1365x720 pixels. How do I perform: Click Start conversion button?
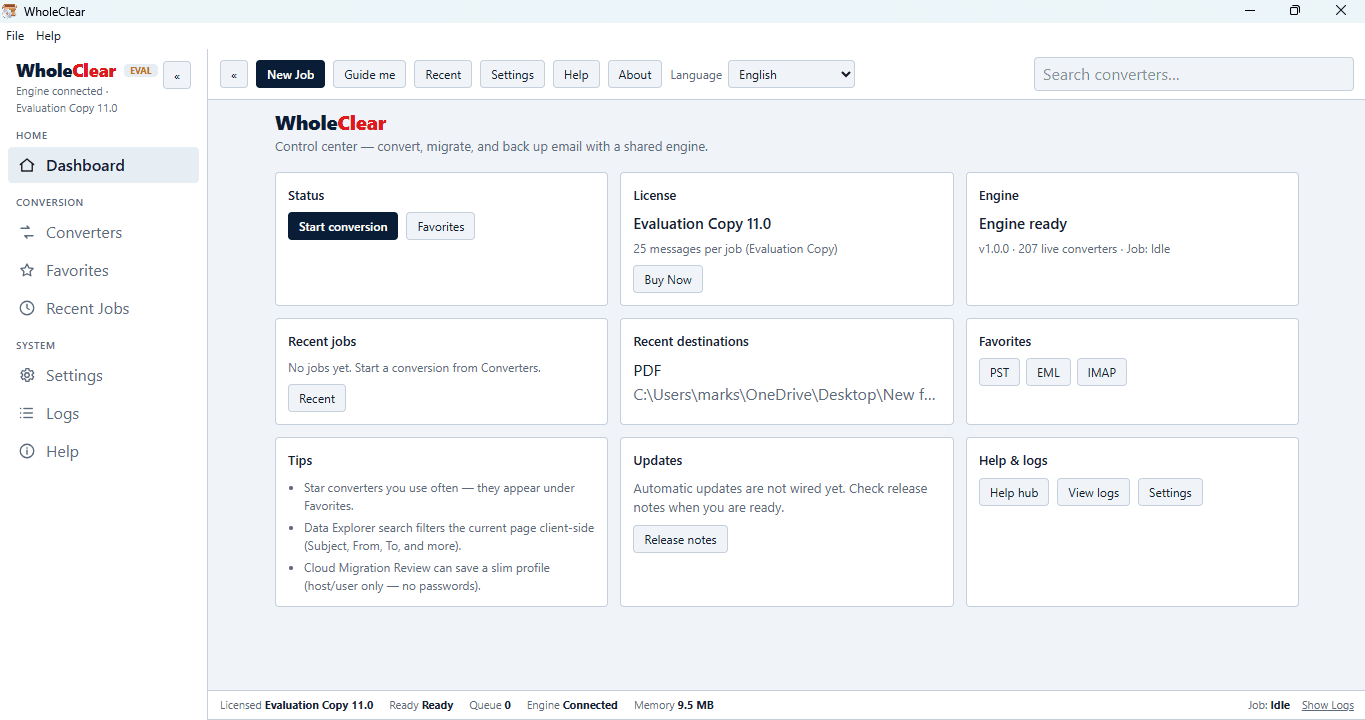coord(343,226)
